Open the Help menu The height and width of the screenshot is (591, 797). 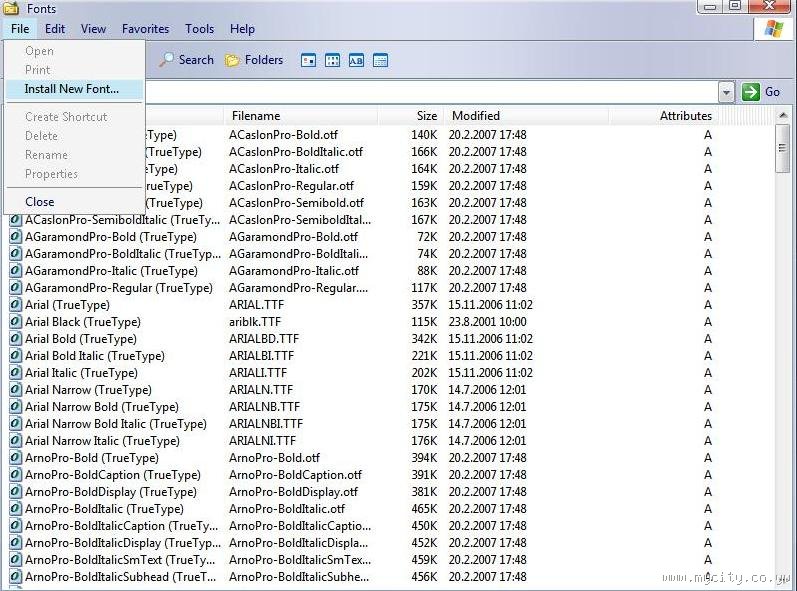tap(242, 29)
